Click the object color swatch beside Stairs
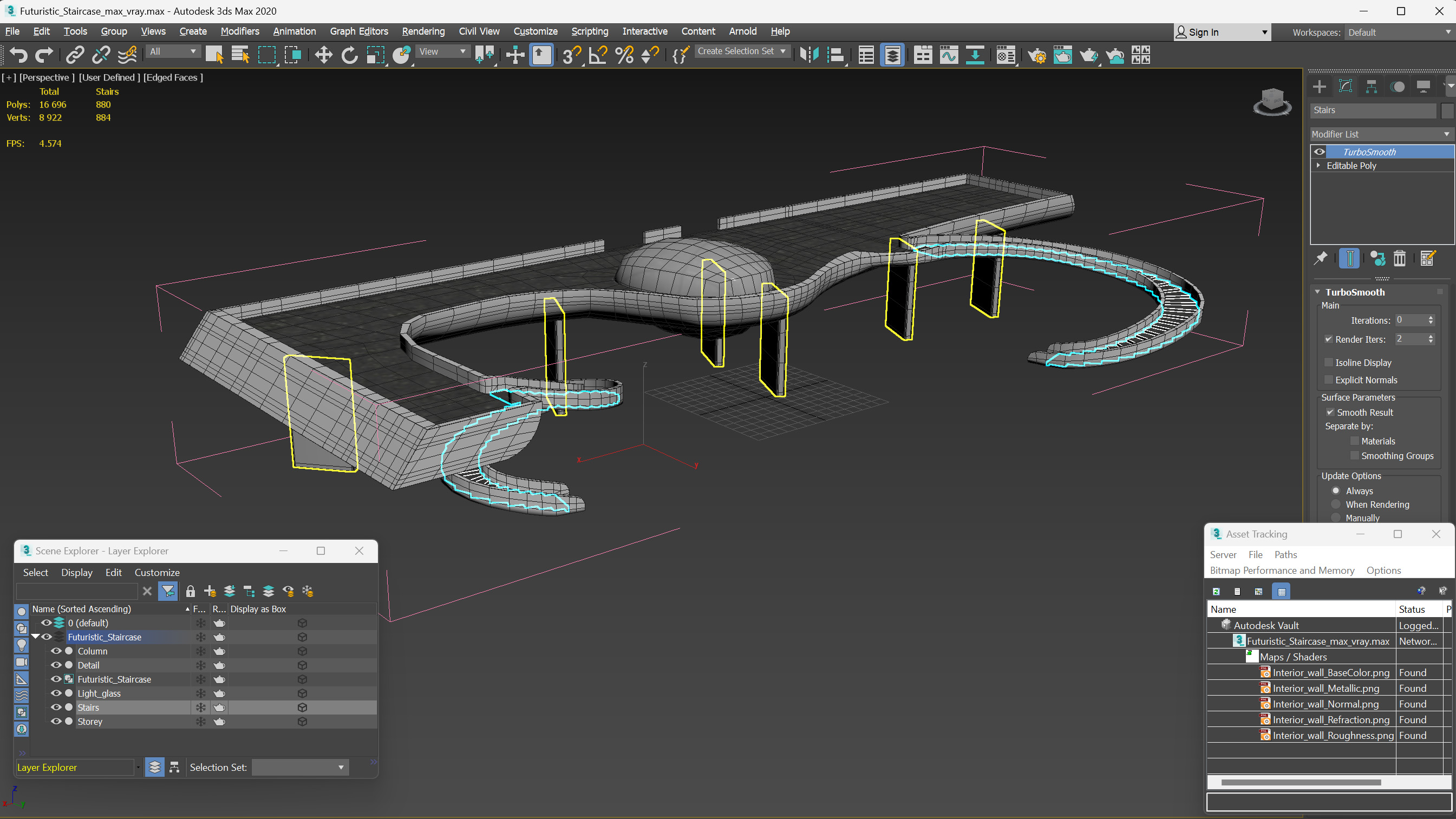 click(x=1447, y=110)
